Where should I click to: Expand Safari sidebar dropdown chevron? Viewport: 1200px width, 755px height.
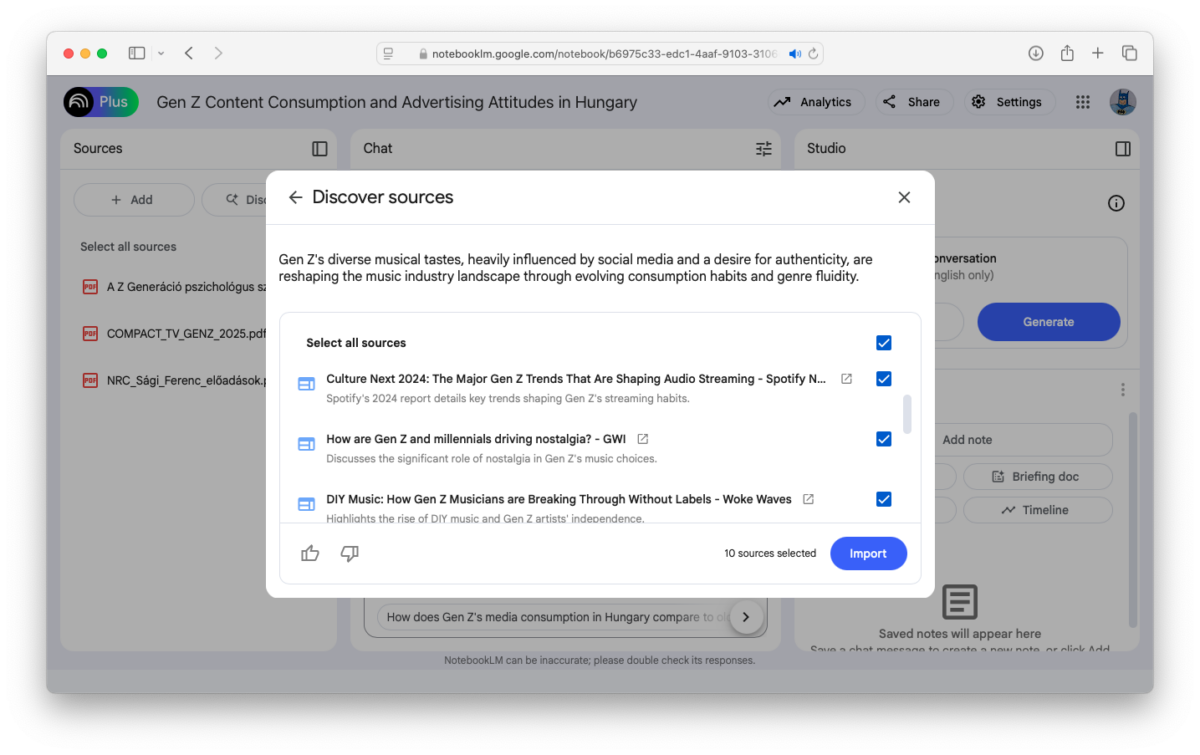(160, 53)
